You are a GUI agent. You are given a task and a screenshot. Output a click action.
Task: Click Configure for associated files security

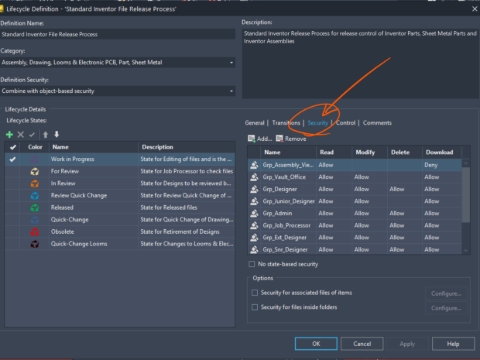point(446,293)
